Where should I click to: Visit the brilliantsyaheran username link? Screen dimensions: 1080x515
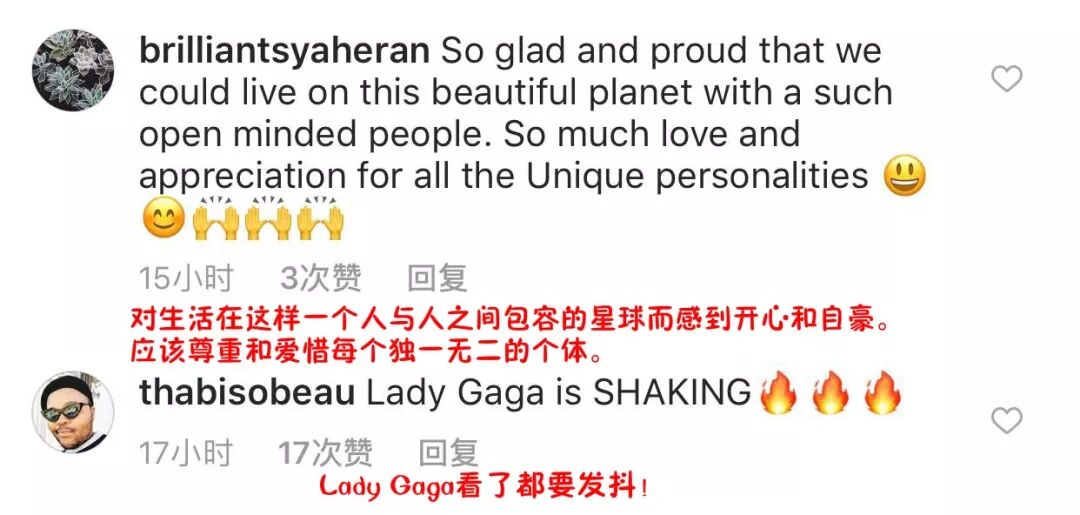click(x=284, y=52)
